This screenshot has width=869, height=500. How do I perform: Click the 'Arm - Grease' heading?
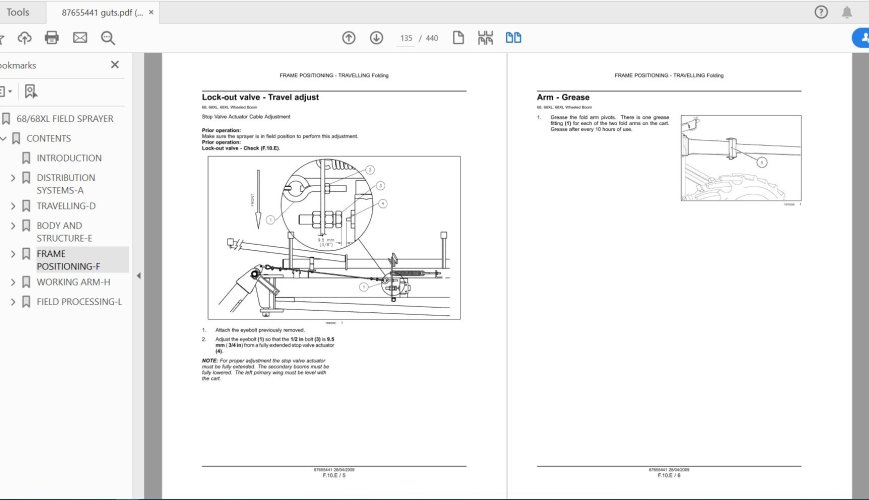563,97
